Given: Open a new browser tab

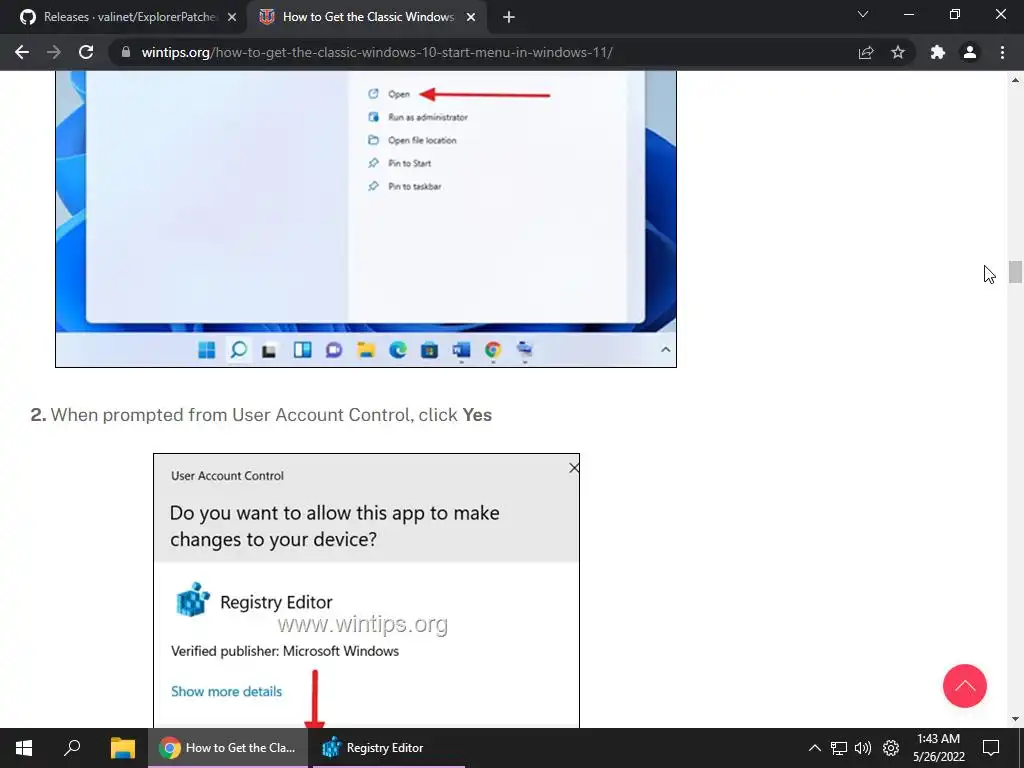Looking at the screenshot, I should [x=509, y=18].
